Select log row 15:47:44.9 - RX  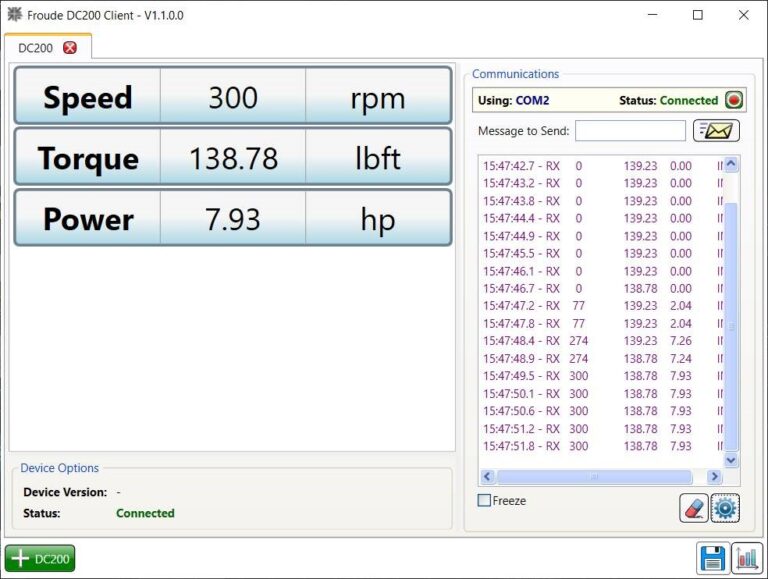coord(601,236)
